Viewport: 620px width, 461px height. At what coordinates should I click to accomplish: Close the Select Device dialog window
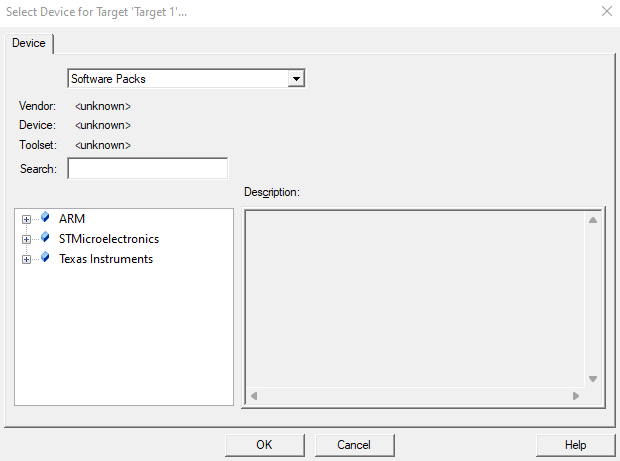coord(606,11)
